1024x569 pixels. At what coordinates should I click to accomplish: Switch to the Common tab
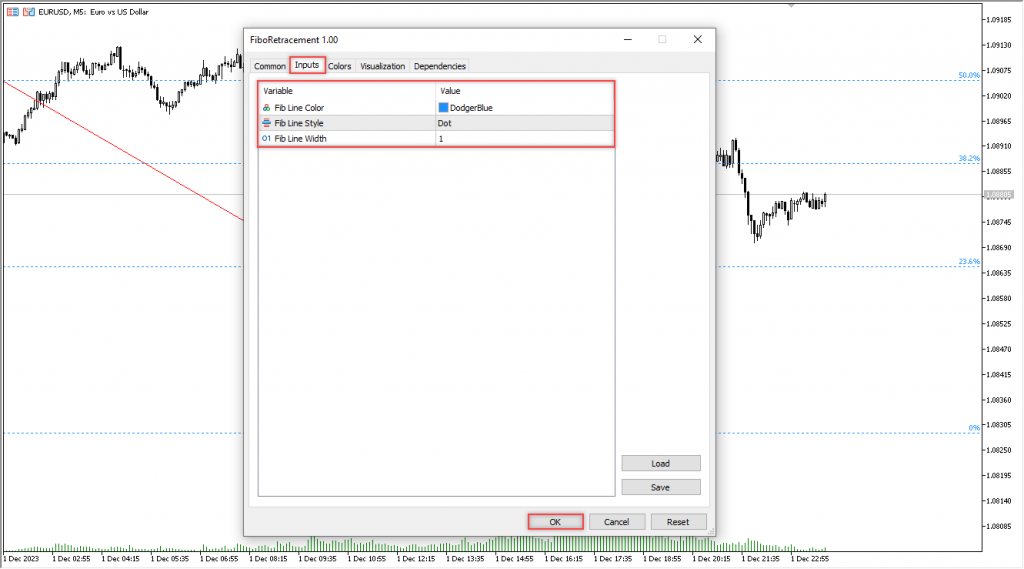click(x=269, y=66)
